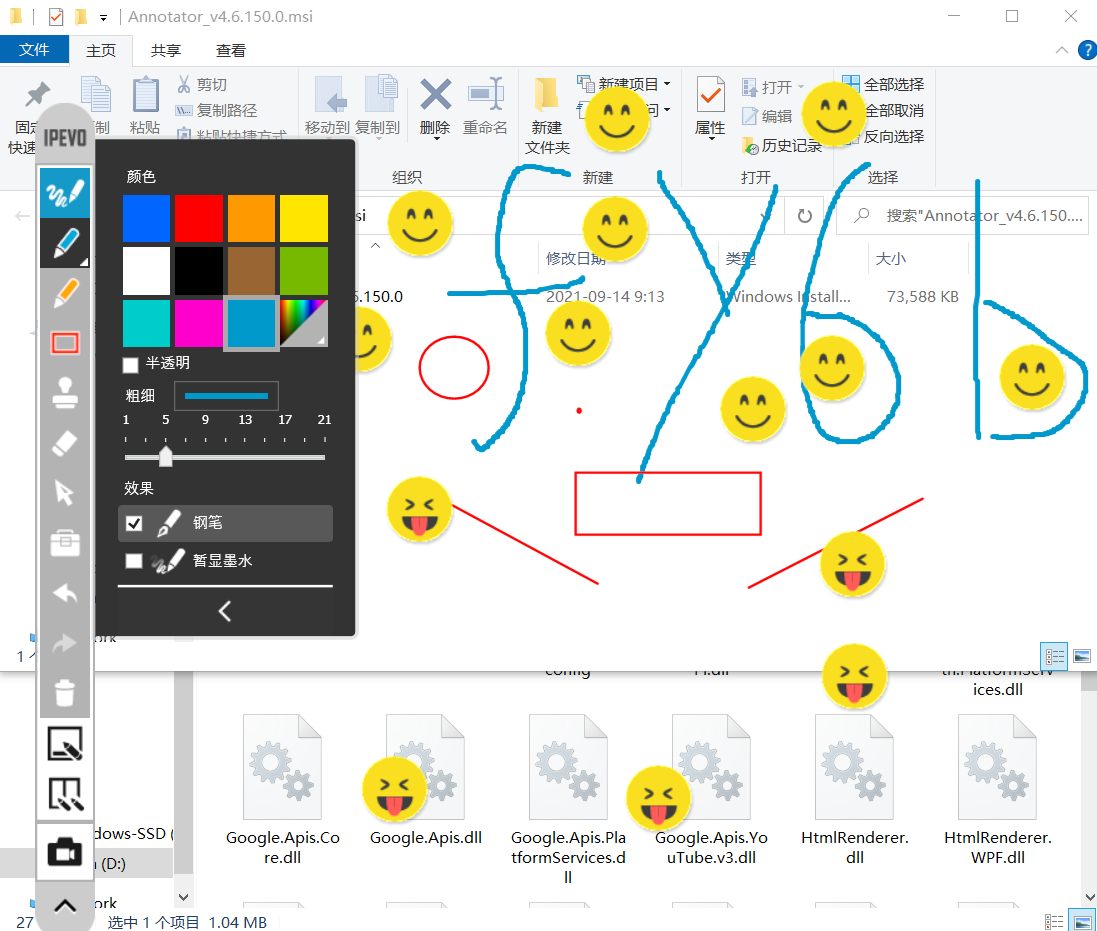The width and height of the screenshot is (1097, 931).
Task: Click the sort arrow above the column headers
Action: (376, 246)
